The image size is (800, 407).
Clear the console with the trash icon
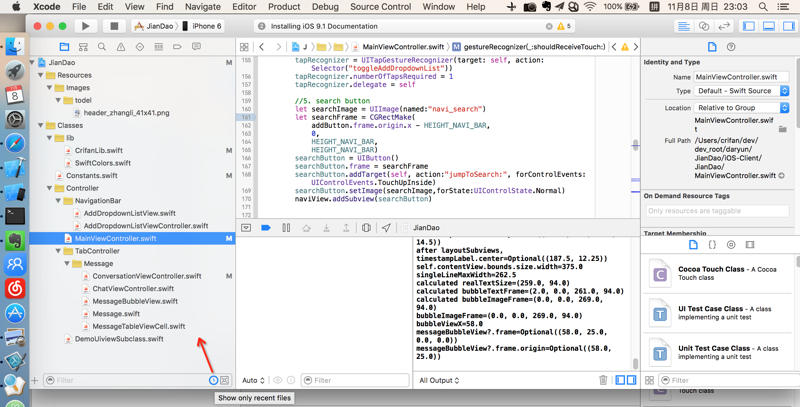tap(603, 380)
